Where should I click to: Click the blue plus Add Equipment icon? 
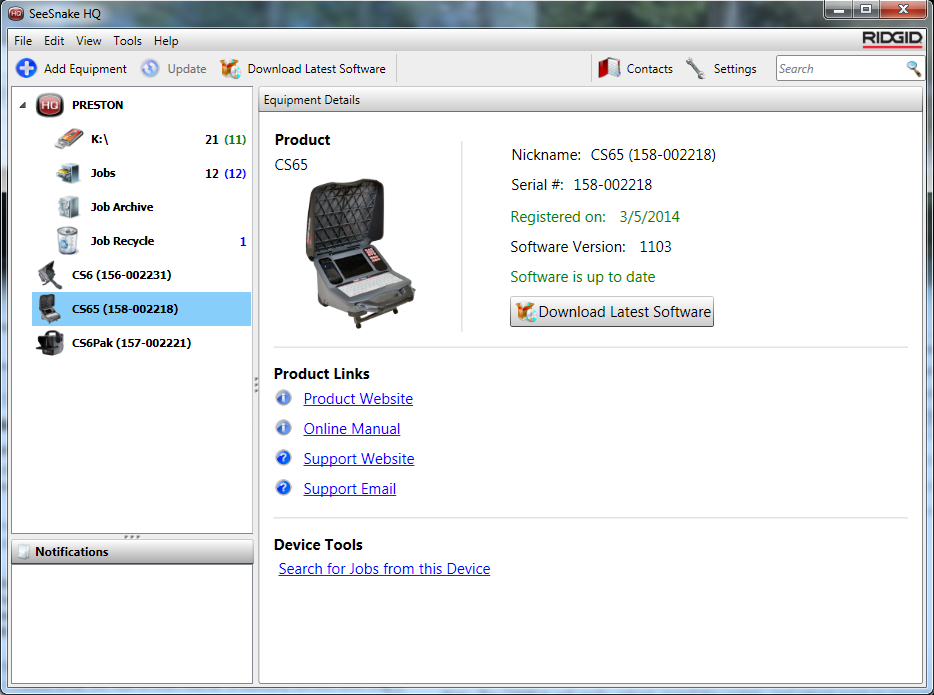(26, 68)
